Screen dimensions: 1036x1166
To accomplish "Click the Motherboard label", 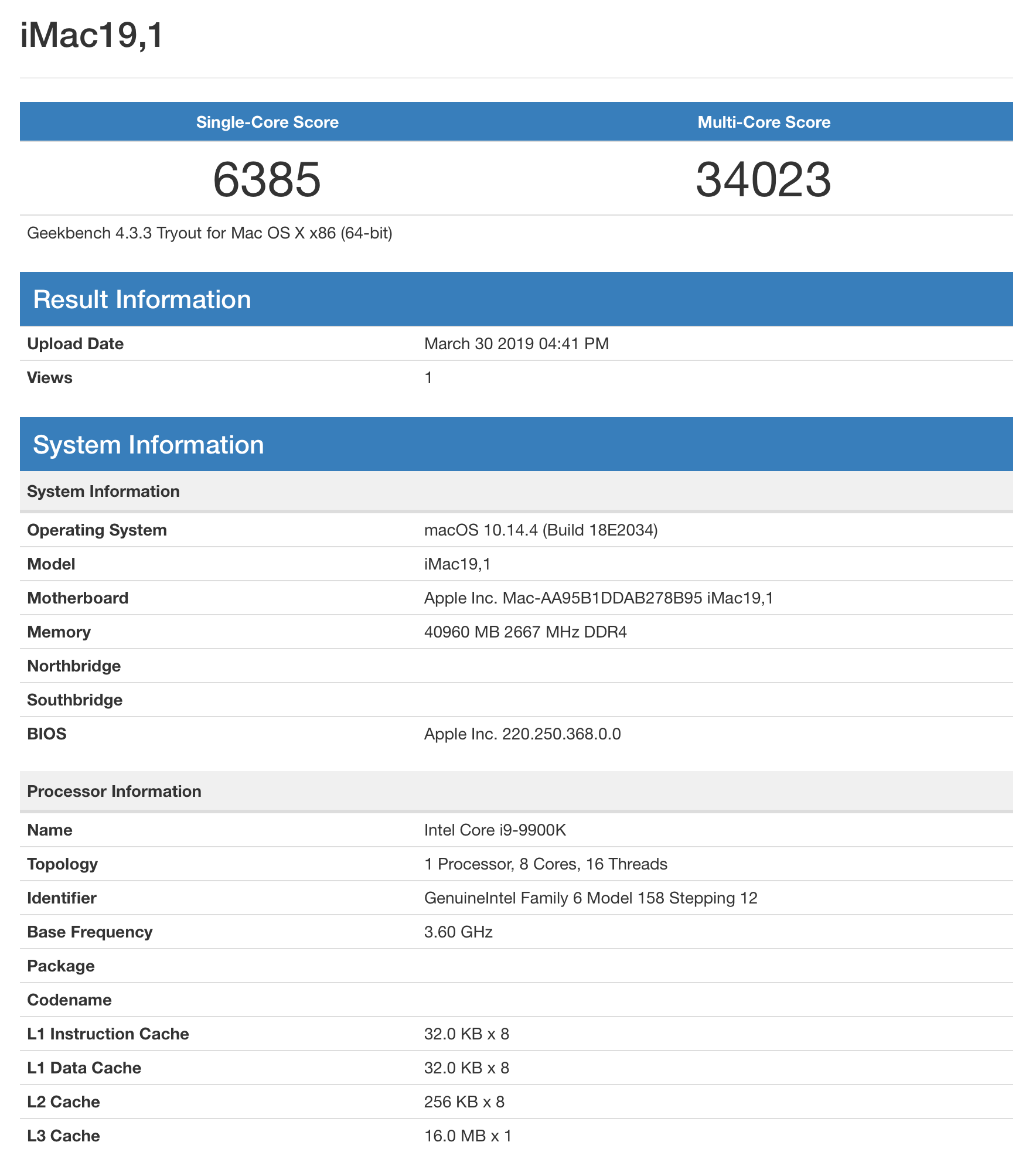I will tap(78, 598).
